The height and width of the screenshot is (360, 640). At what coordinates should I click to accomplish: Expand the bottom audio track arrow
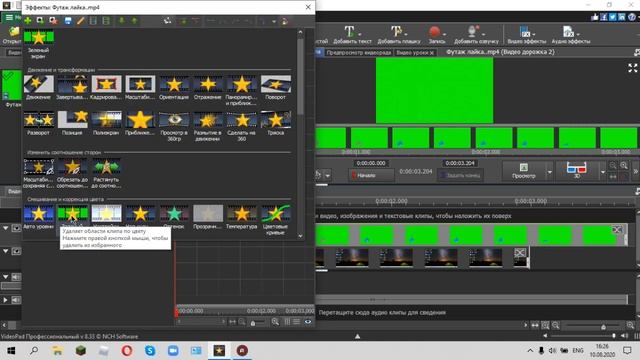pyautogui.click(x=6, y=300)
